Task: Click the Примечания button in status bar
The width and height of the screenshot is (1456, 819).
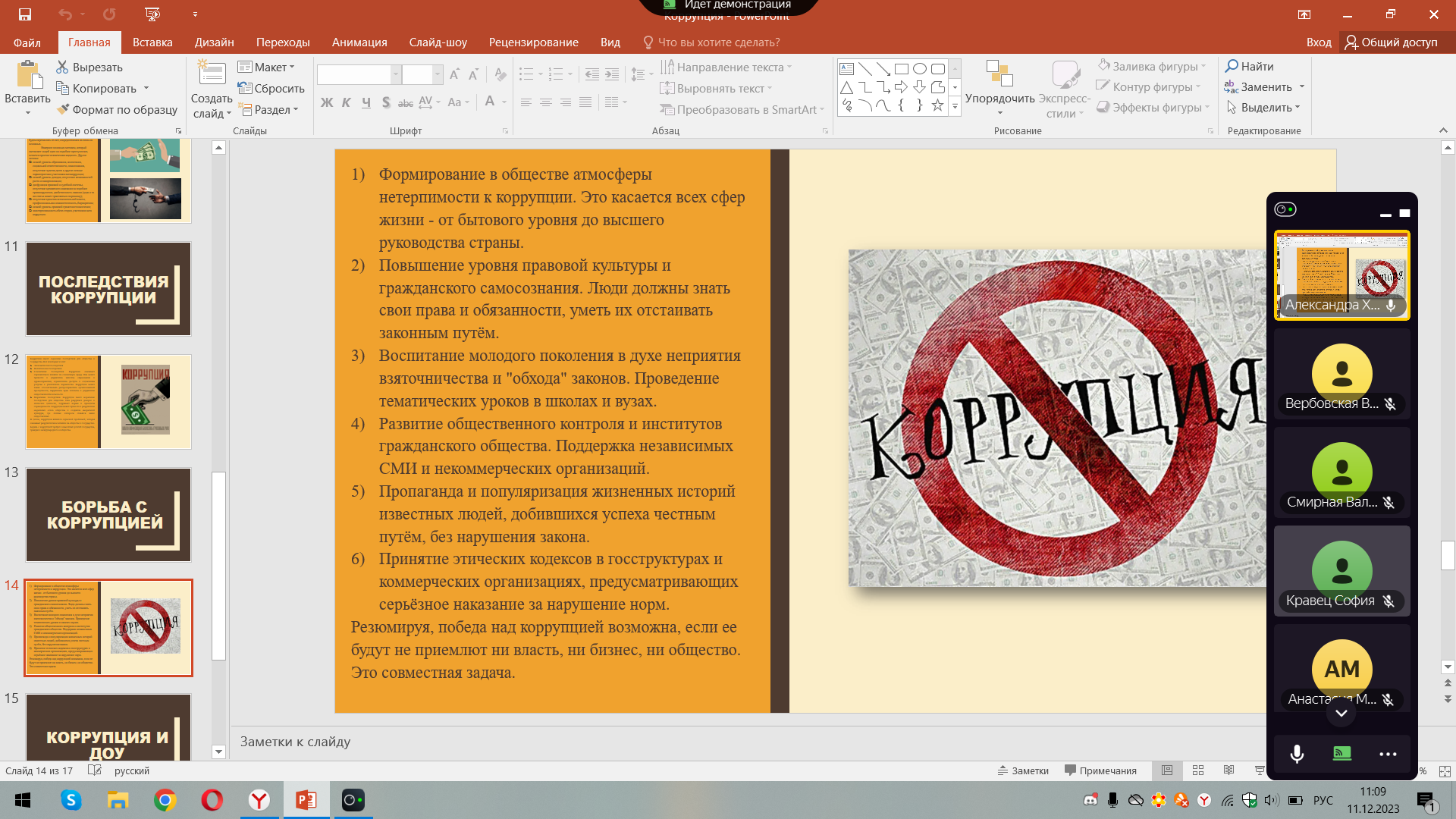Action: (1100, 770)
